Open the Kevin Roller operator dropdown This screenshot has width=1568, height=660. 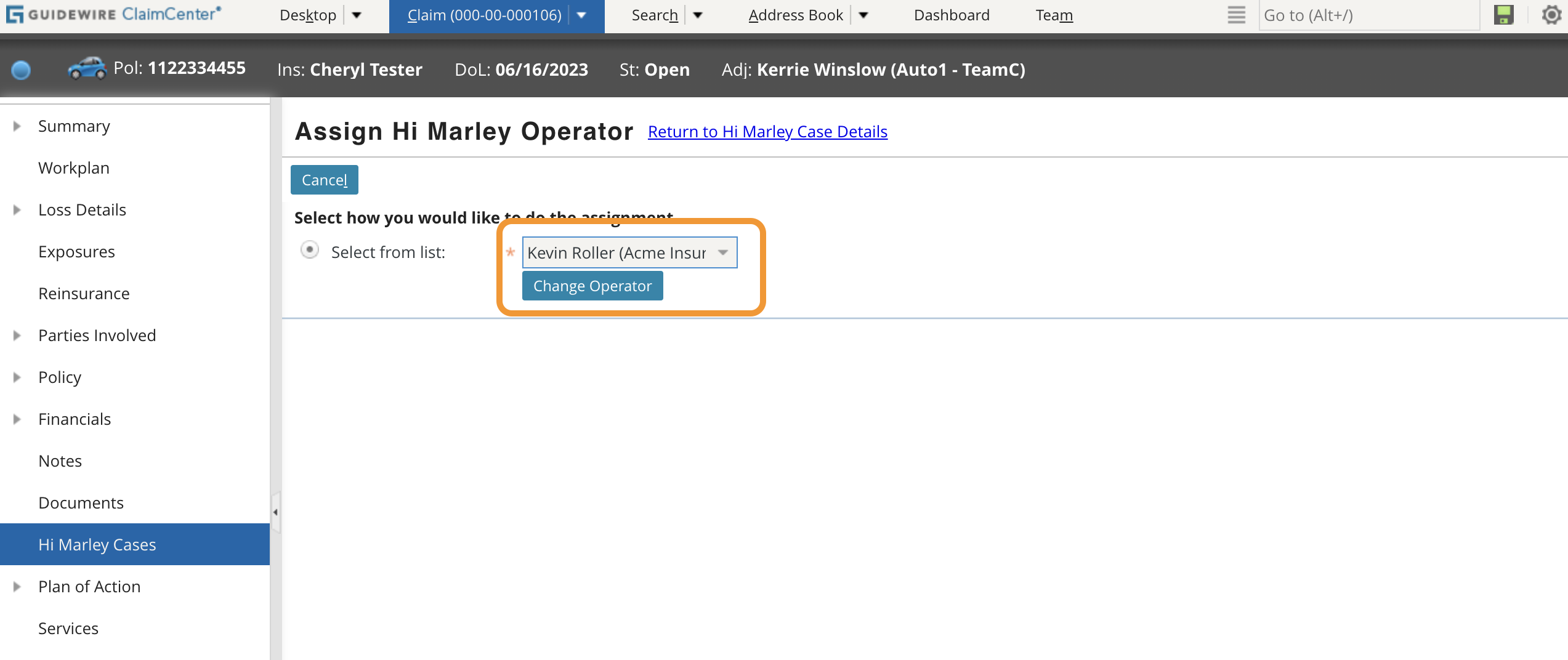[x=724, y=252]
